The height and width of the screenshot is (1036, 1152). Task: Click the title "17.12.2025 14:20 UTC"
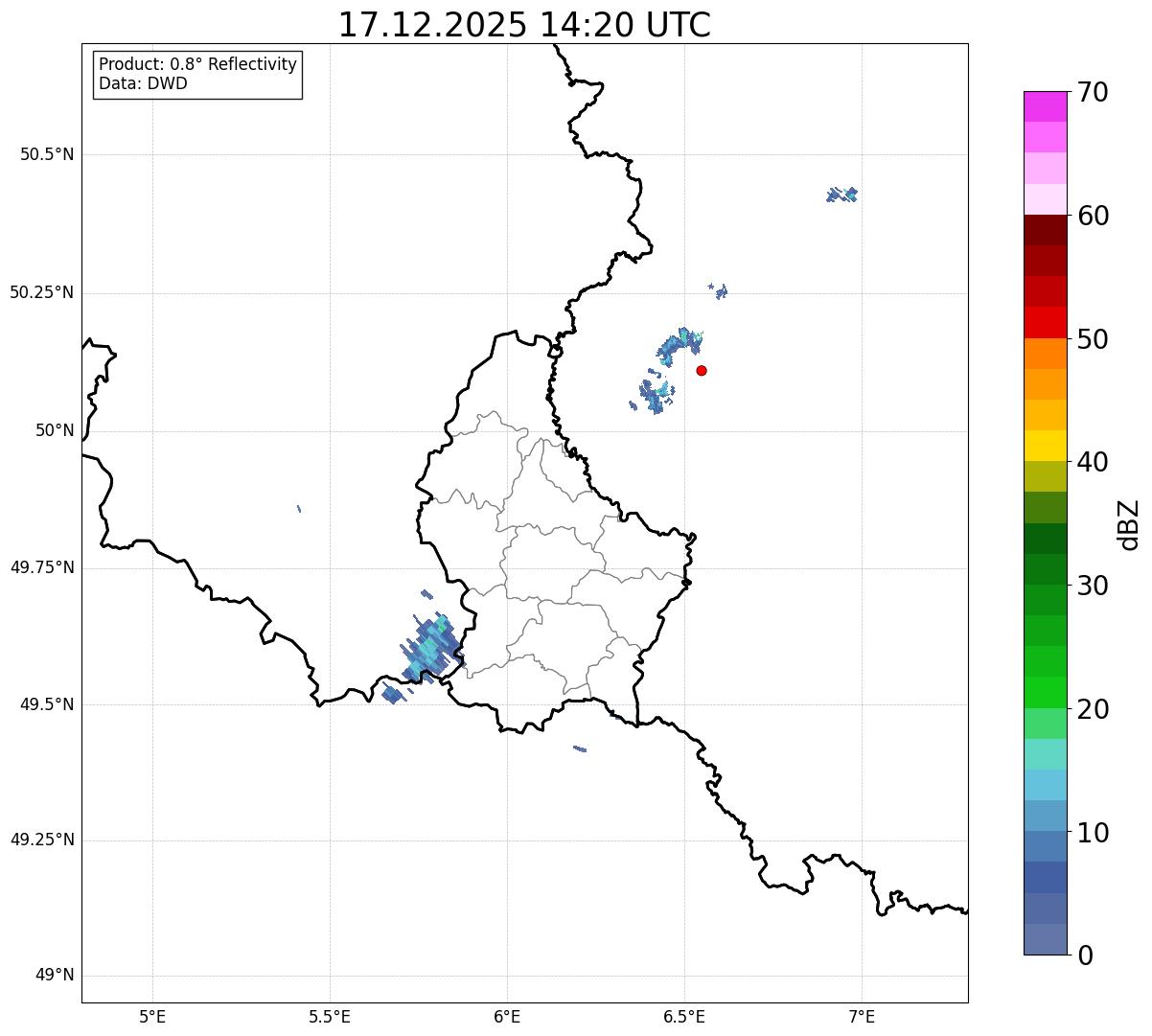[x=524, y=24]
